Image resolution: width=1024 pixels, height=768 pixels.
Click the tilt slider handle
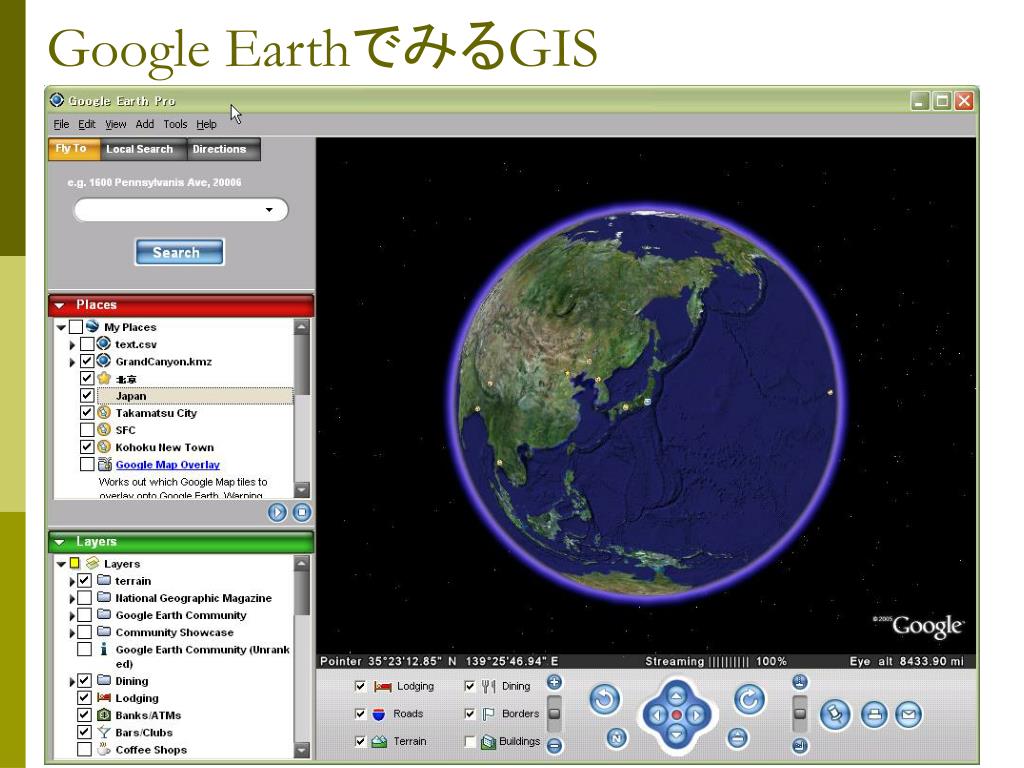[800, 713]
